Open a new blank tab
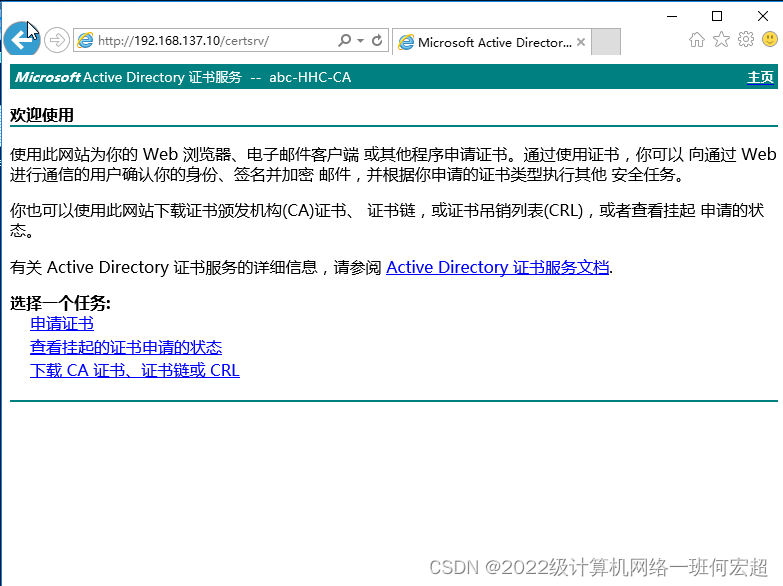This screenshot has height=586, width=783. tap(606, 42)
